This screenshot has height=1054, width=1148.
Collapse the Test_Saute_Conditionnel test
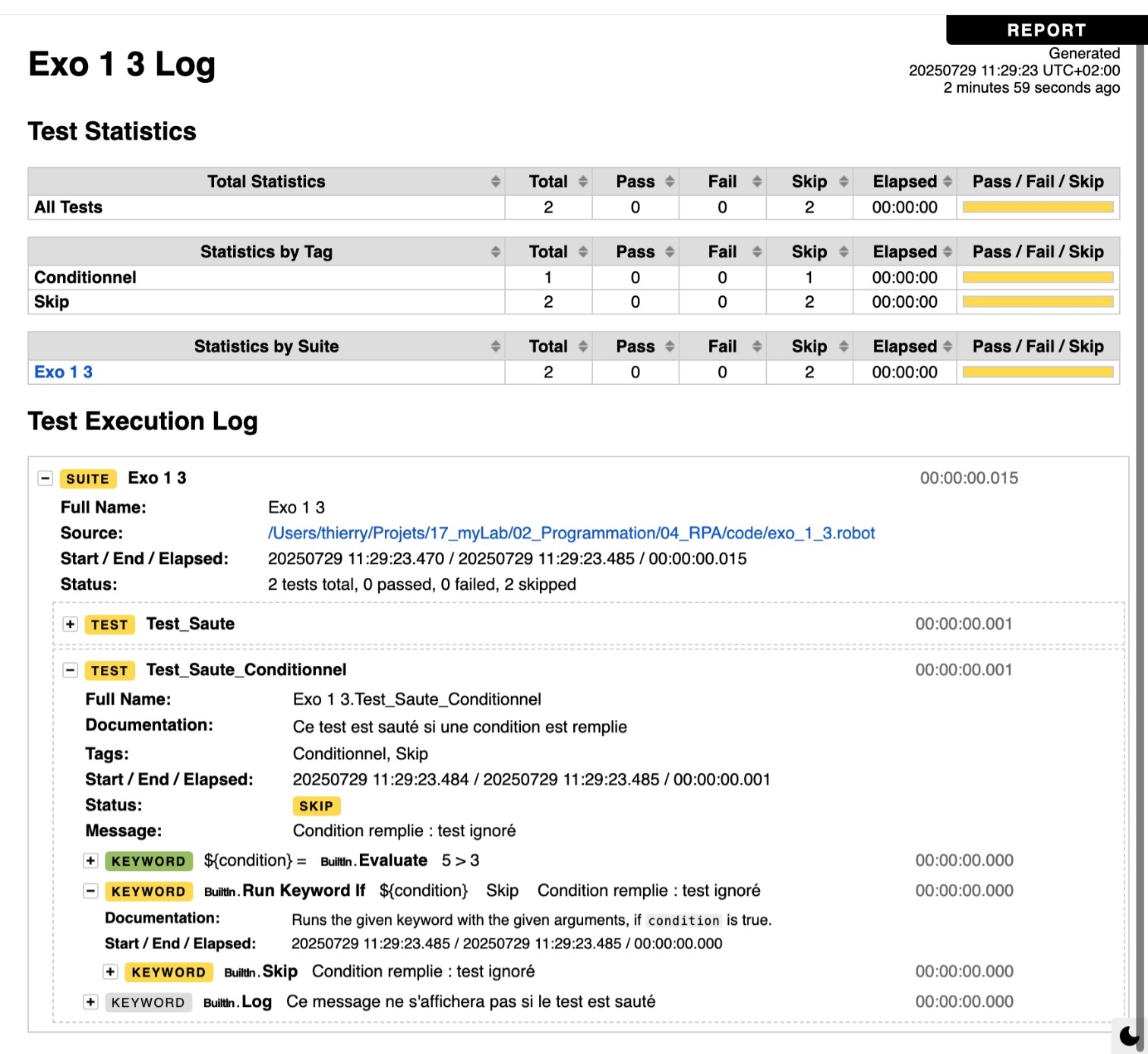coord(71,670)
